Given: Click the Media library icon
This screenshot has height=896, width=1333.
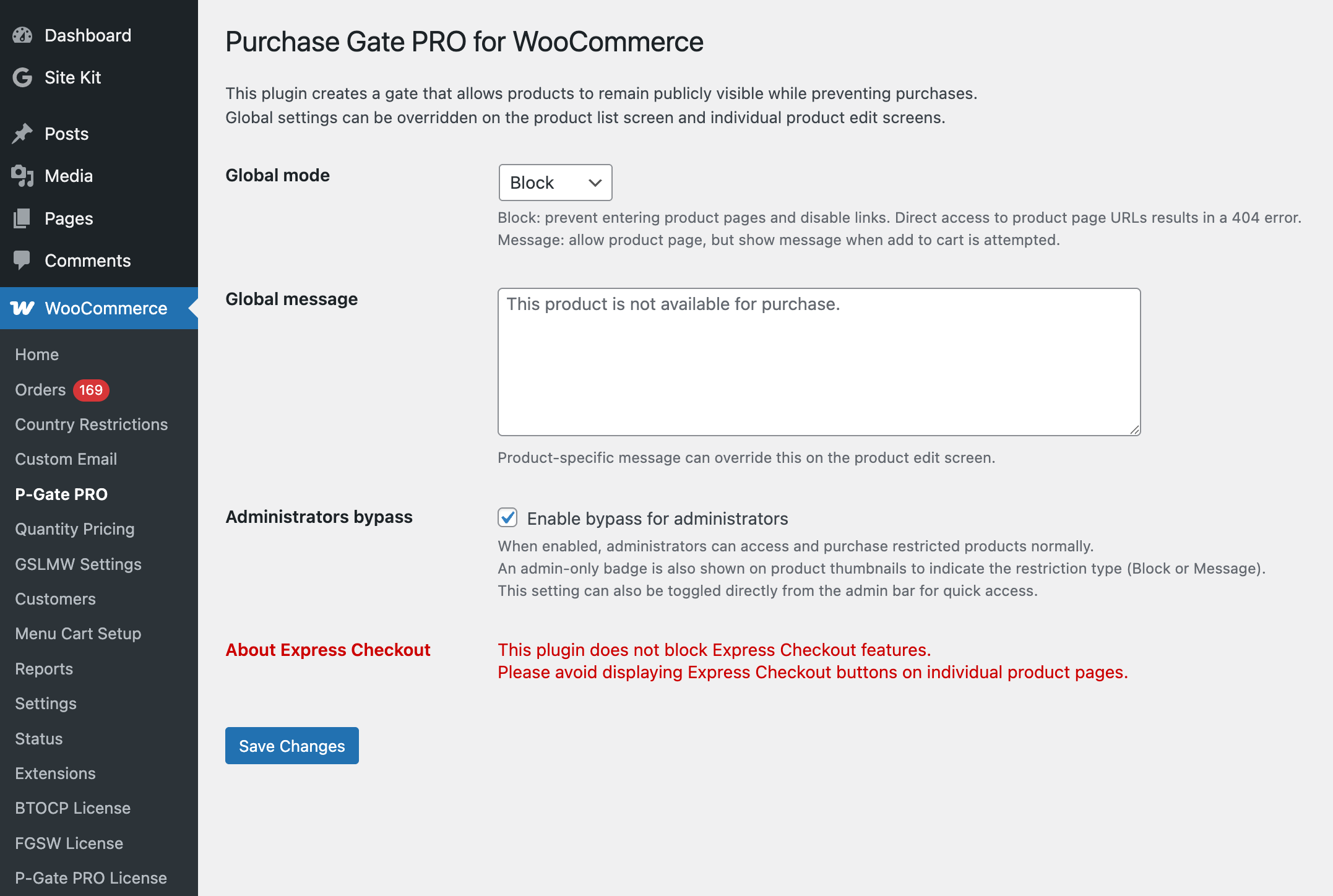Looking at the screenshot, I should point(22,176).
